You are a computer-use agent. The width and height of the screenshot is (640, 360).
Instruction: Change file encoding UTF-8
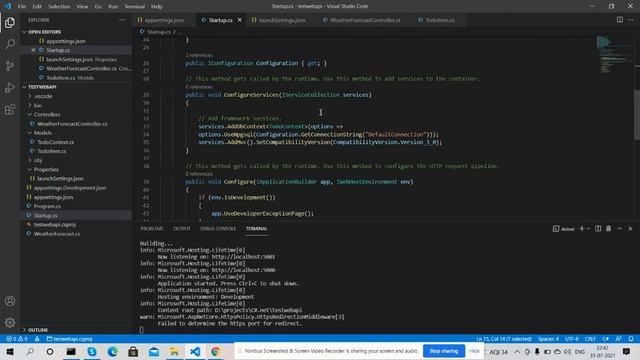pos(571,339)
